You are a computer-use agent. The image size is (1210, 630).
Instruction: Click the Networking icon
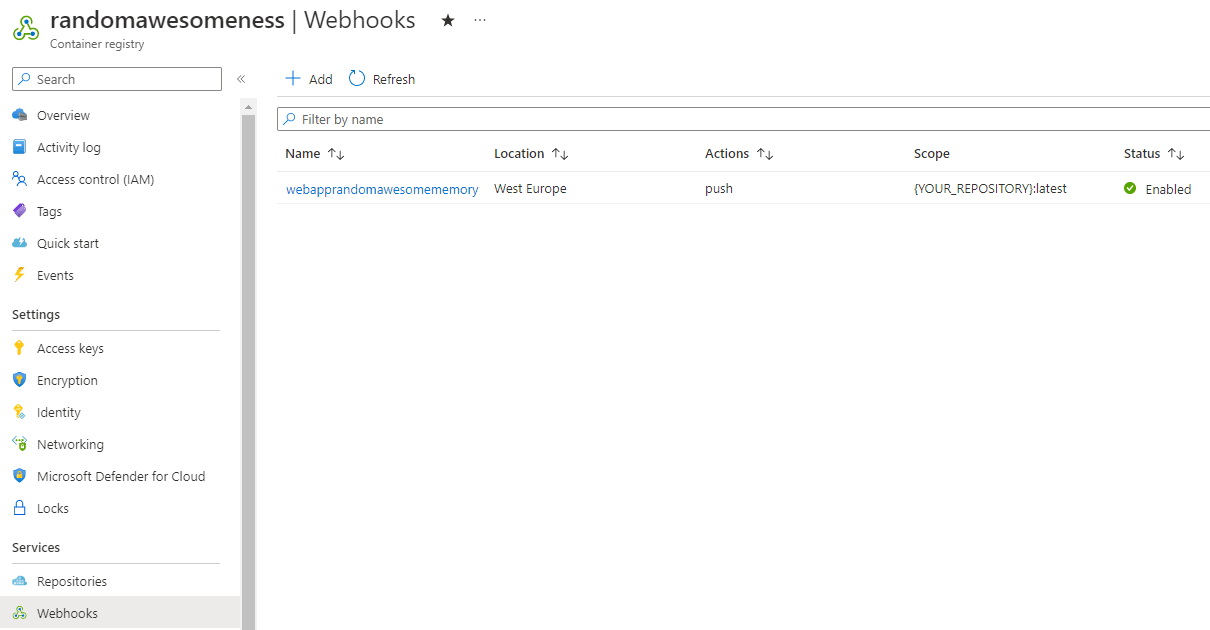(x=19, y=444)
